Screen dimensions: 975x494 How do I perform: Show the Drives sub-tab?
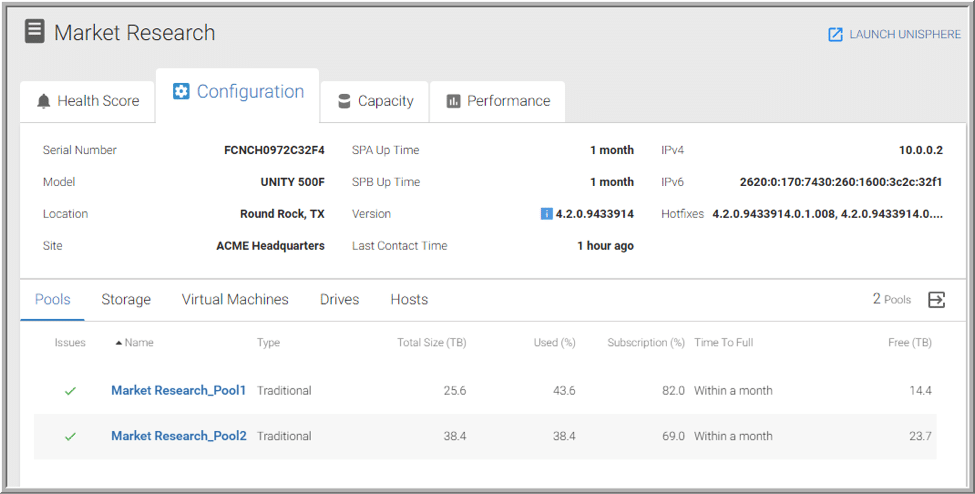pos(340,299)
